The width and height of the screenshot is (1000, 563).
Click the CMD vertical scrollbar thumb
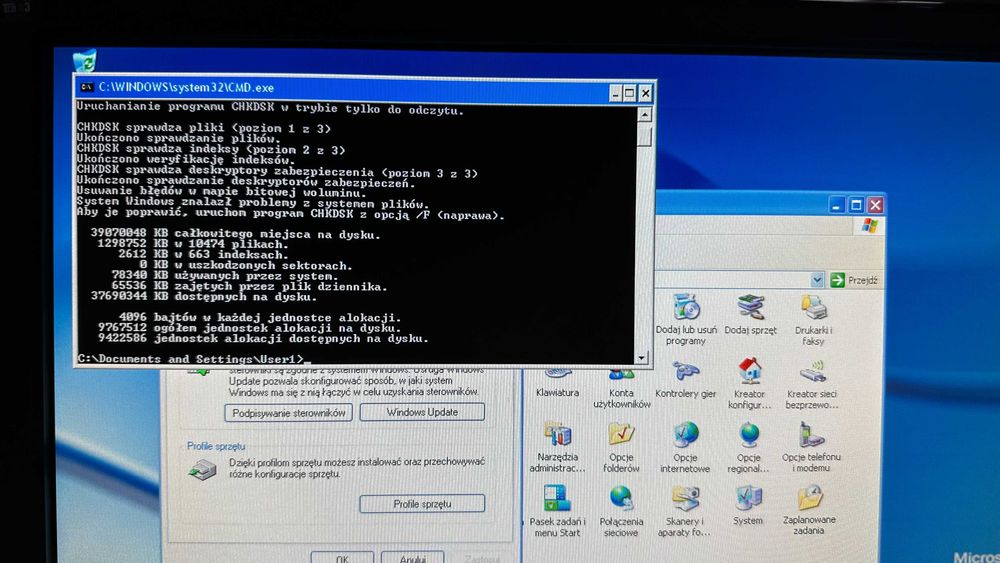643,135
